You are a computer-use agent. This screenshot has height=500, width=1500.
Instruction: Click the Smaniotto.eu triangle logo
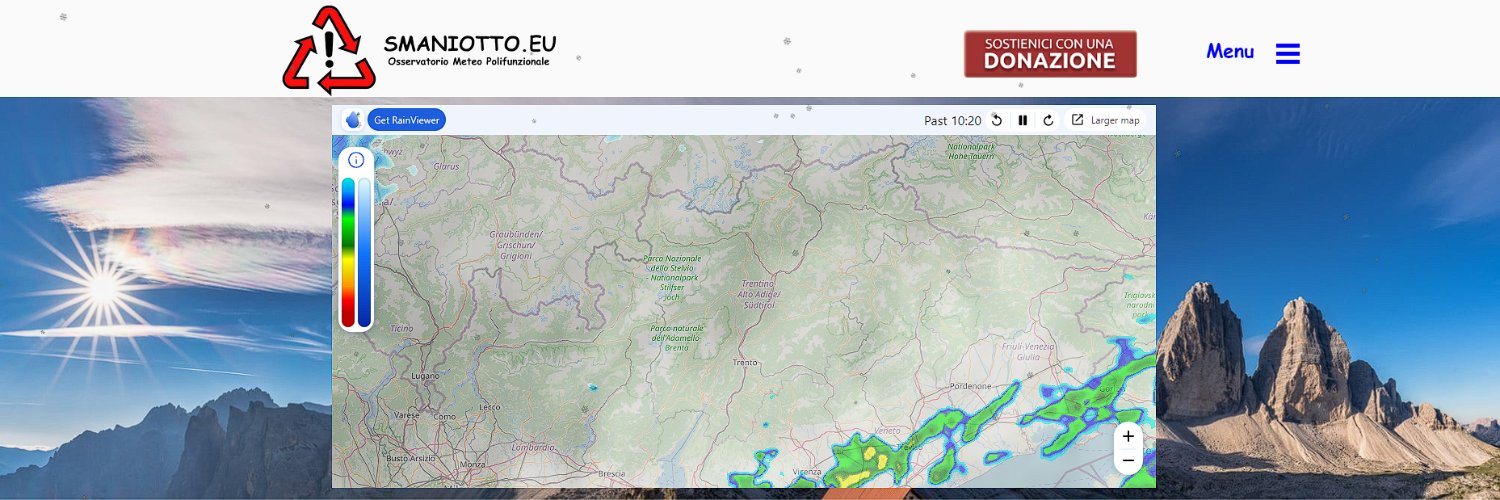point(328,50)
